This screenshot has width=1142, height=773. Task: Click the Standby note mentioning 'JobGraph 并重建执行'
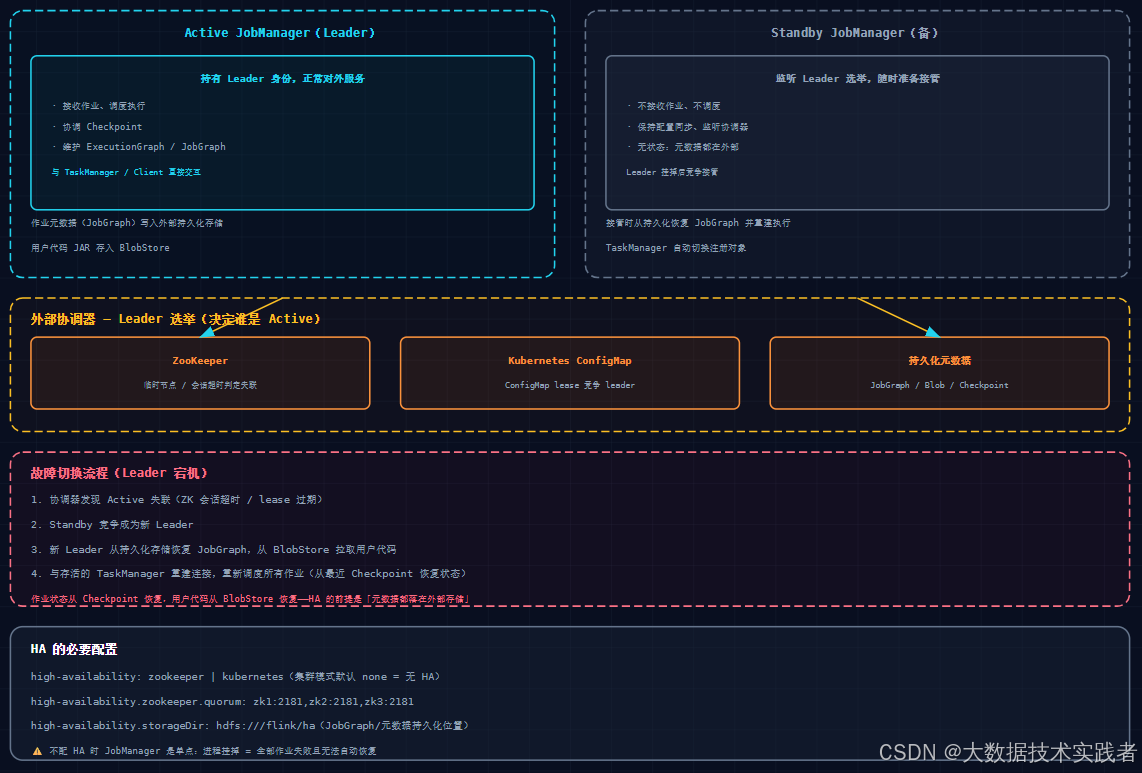tap(698, 223)
